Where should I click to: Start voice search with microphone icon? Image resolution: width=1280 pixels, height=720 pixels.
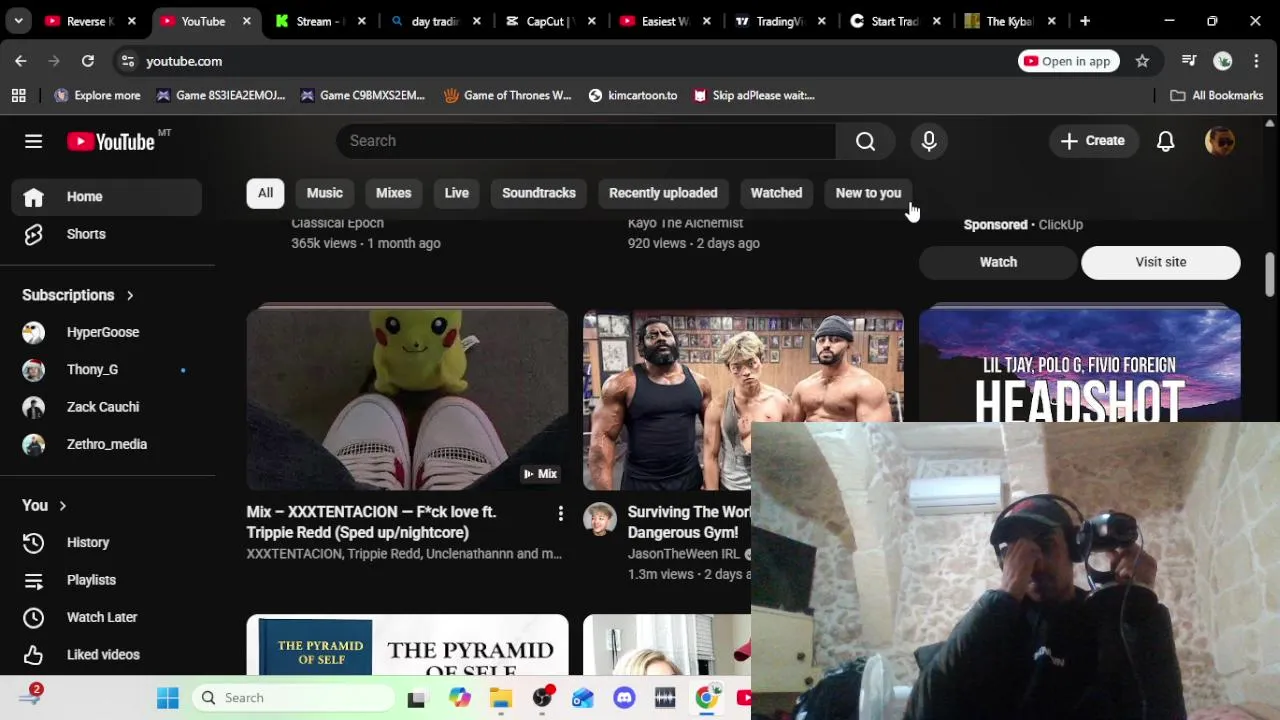[x=929, y=141]
